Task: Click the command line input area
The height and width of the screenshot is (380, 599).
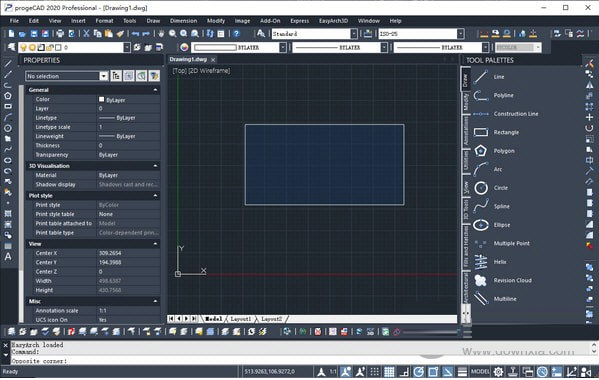Action: pos(302,361)
